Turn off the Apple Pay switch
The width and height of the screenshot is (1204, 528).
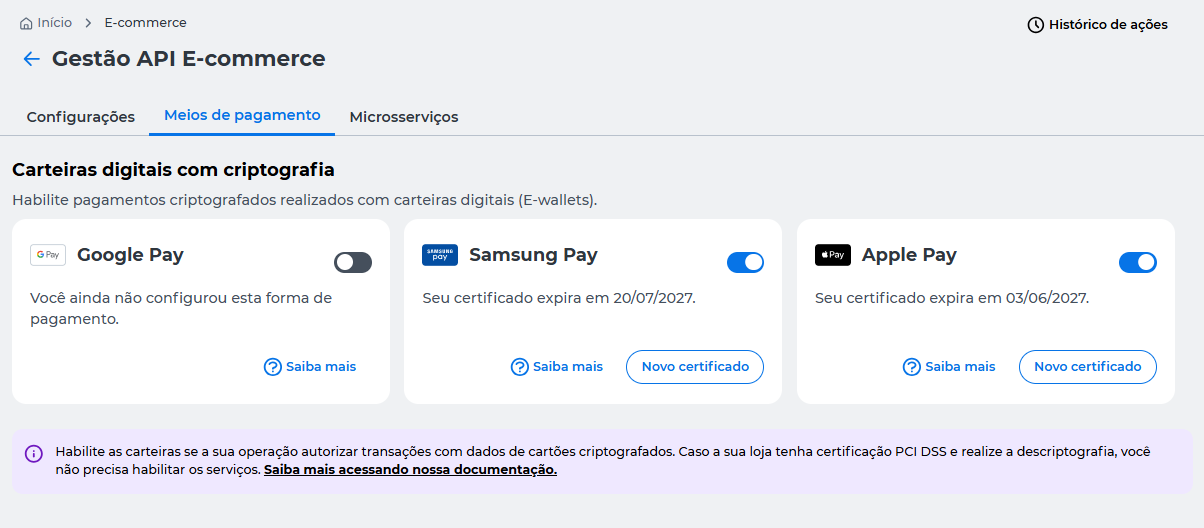(1137, 262)
